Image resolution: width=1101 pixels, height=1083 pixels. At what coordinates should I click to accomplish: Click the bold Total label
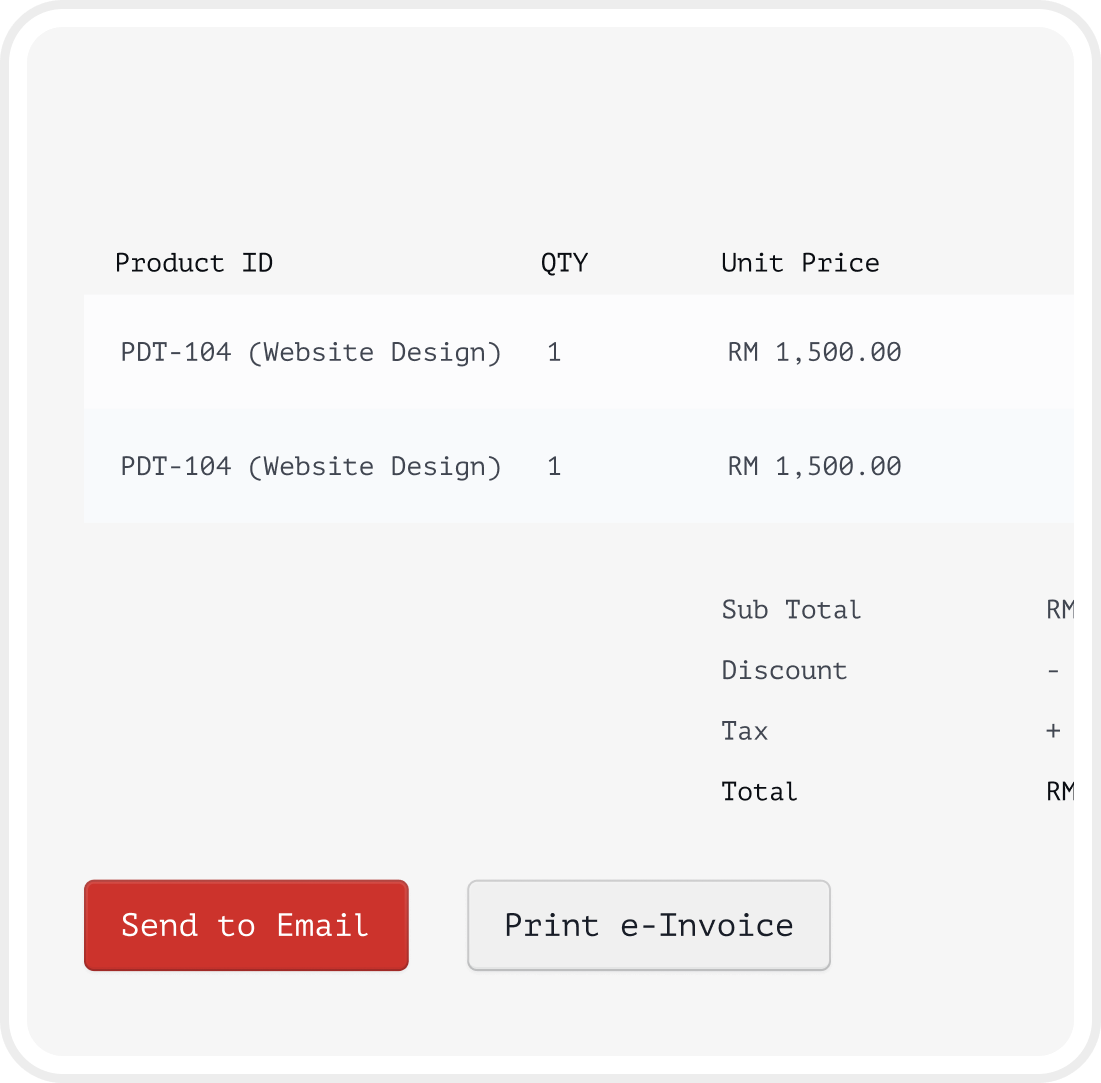[x=759, y=792]
